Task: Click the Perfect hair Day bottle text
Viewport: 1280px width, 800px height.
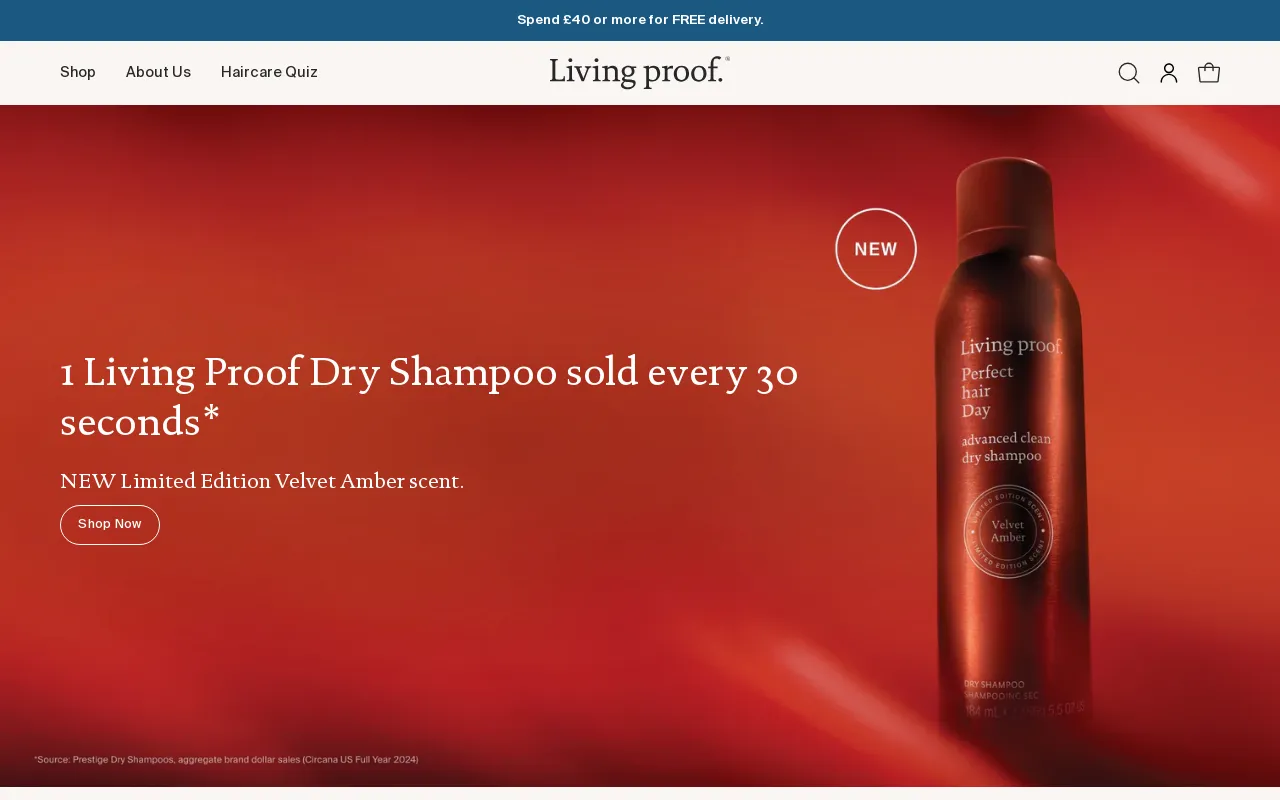Action: pos(987,391)
